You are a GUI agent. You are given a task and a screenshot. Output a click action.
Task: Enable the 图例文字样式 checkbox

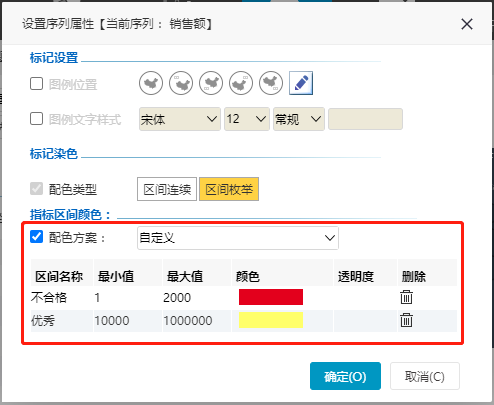click(36, 119)
